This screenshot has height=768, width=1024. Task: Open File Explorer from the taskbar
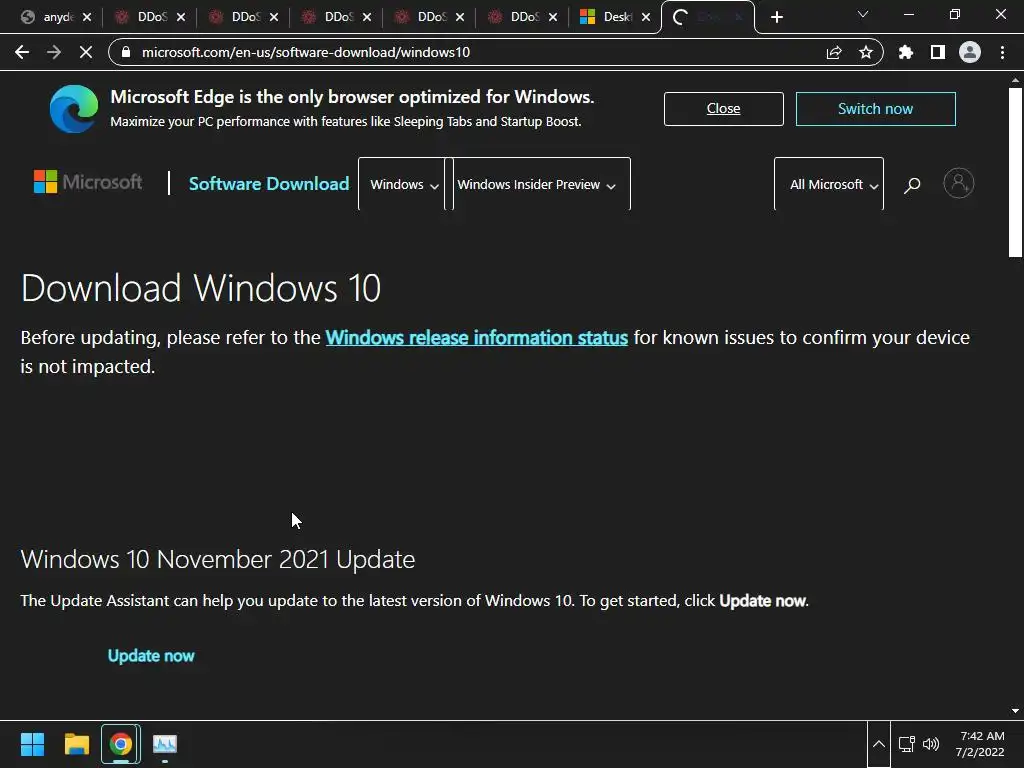(x=76, y=744)
